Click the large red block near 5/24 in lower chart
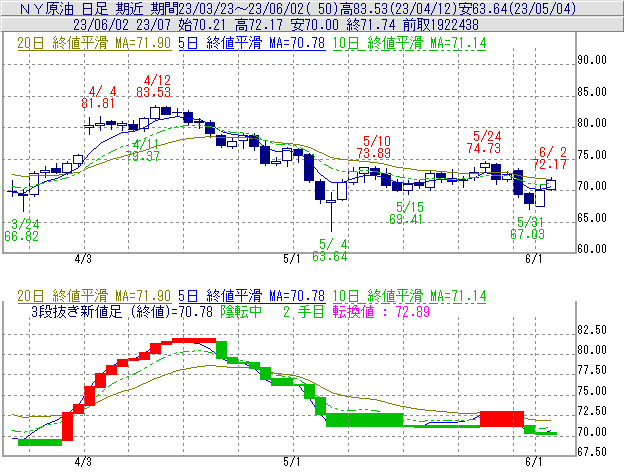 pos(502,419)
